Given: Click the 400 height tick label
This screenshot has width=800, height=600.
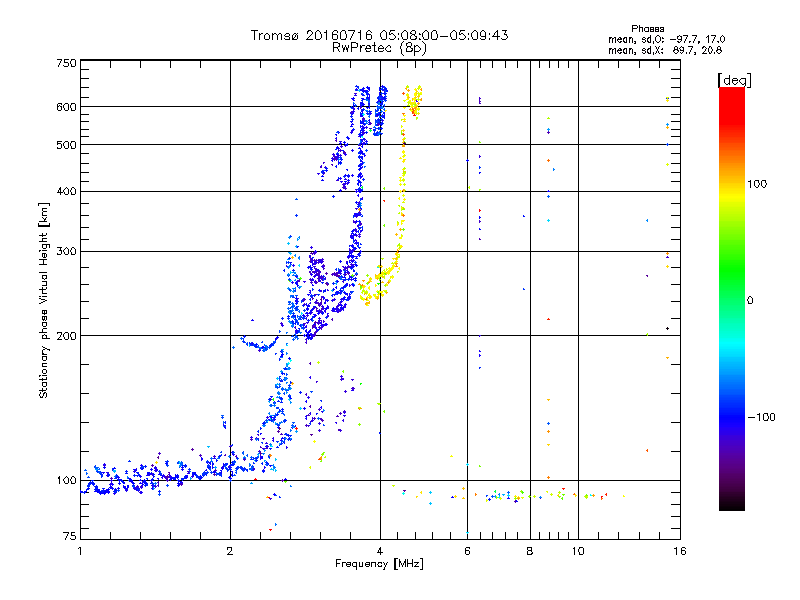Looking at the screenshot, I should 66,192.
